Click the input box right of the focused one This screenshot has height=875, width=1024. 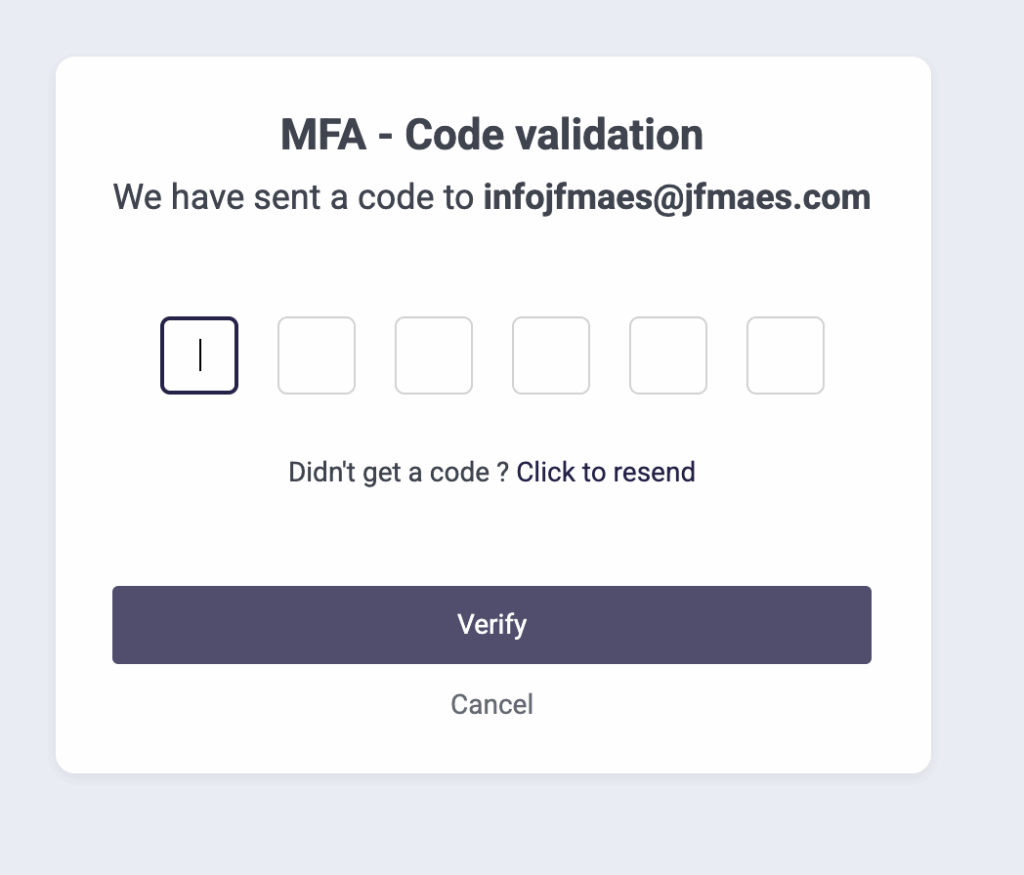coord(316,356)
